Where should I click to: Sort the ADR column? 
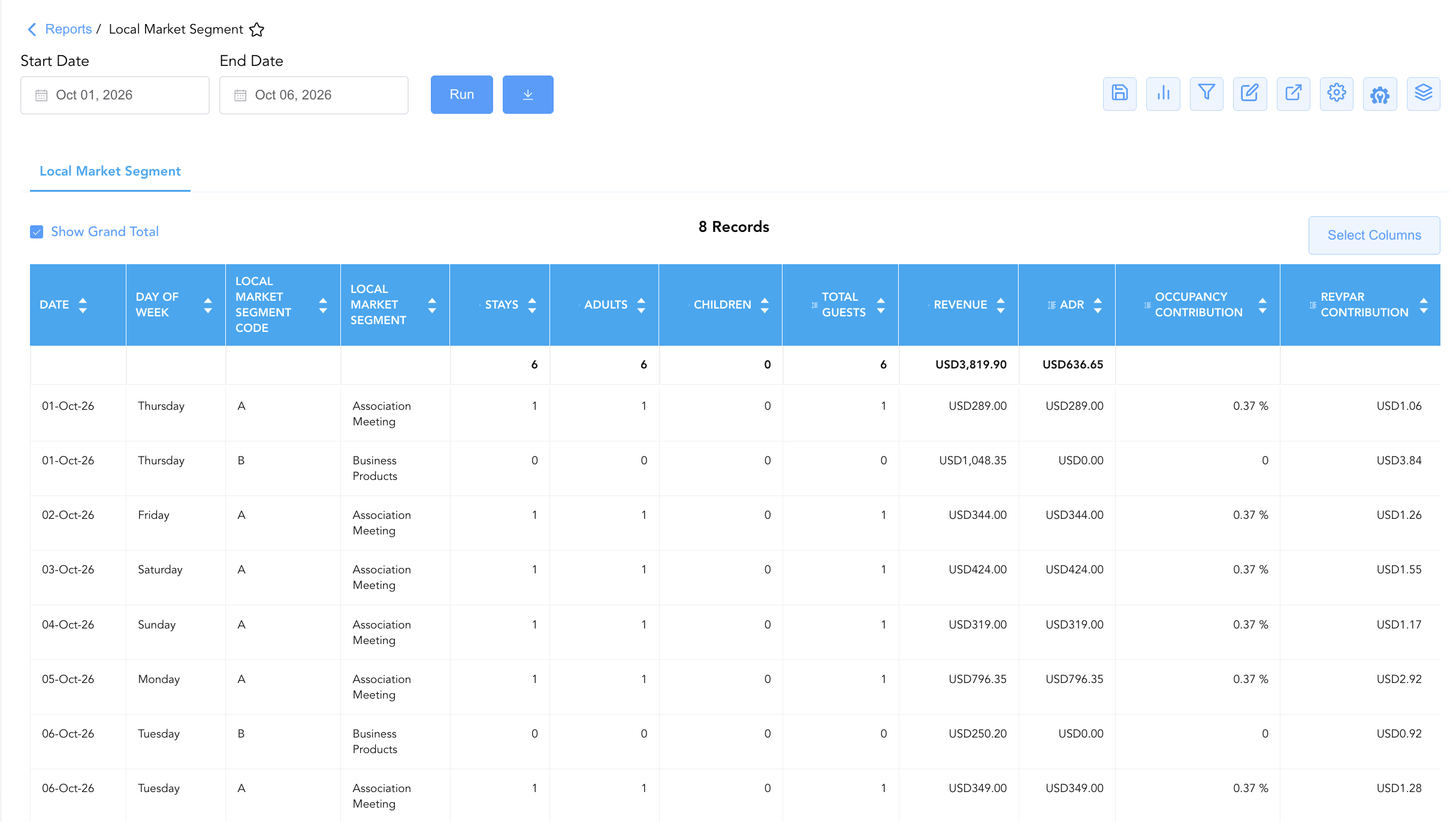click(x=1098, y=305)
